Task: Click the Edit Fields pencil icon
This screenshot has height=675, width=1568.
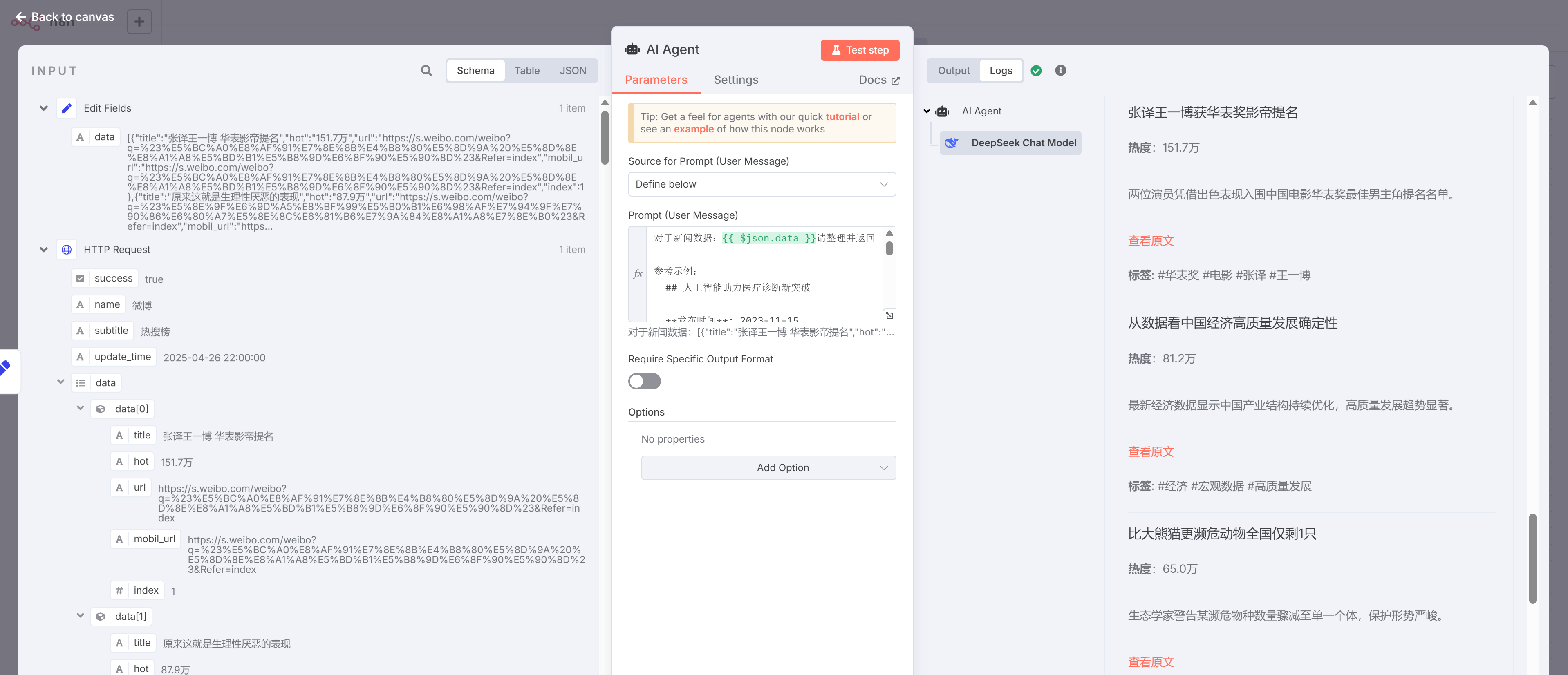Action: [66, 108]
